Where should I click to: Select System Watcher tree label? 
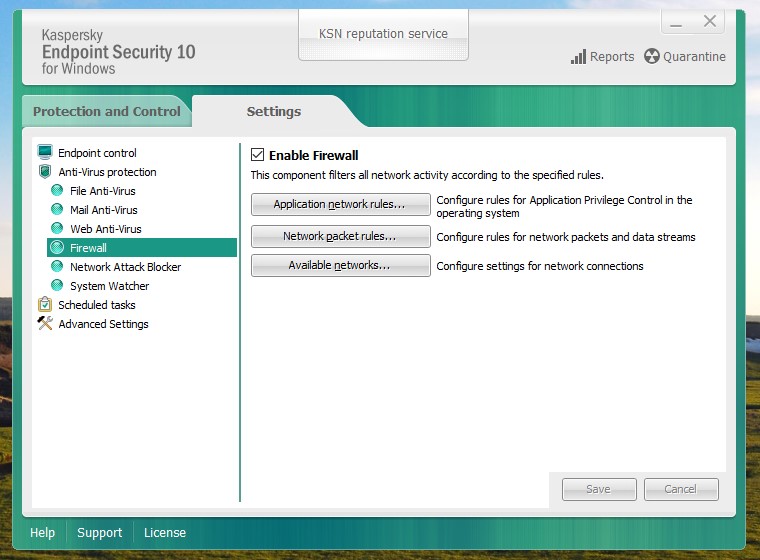(x=110, y=286)
